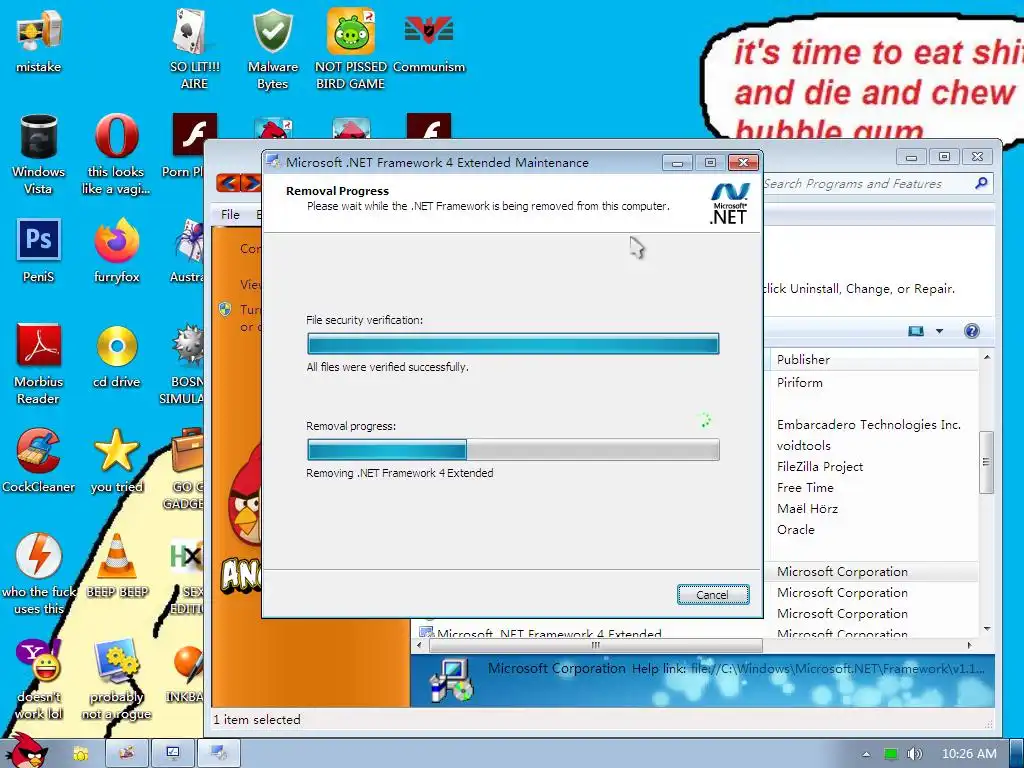This screenshot has height=768, width=1024.
Task: Open the 'probably not a rogue' icon
Action: click(x=116, y=679)
